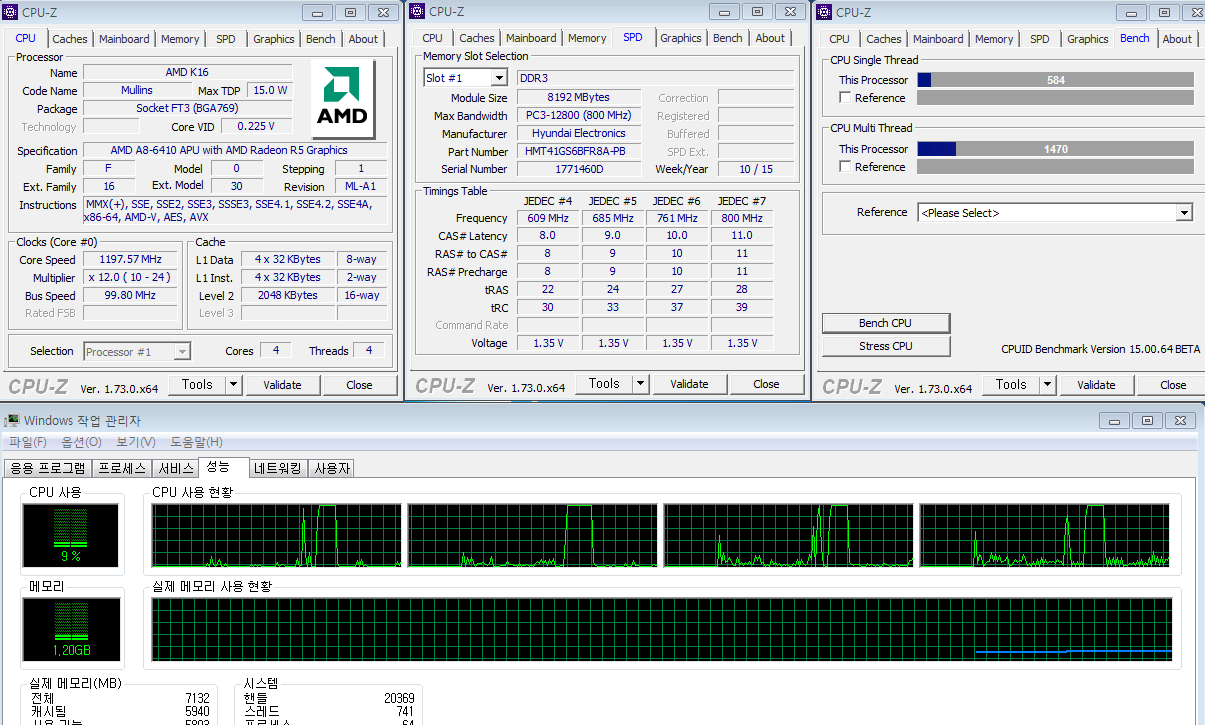Switch to Caches tab in first CPU-Z window

(x=70, y=39)
